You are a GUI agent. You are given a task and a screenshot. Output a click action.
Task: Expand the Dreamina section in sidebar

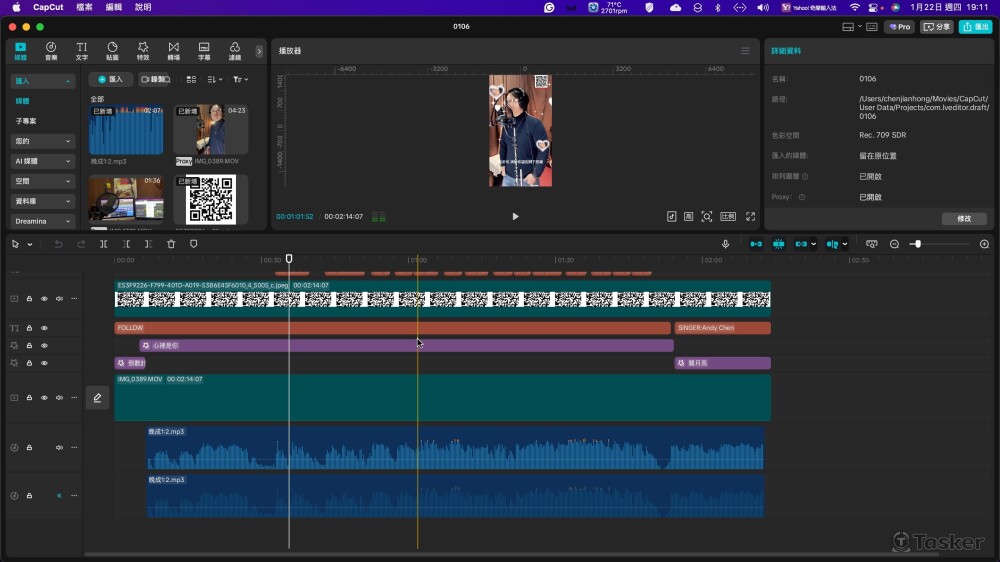pyautogui.click(x=43, y=221)
